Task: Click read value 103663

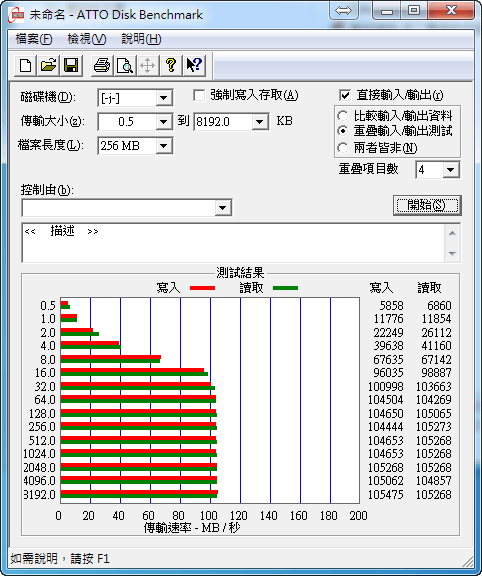Action: tap(434, 386)
